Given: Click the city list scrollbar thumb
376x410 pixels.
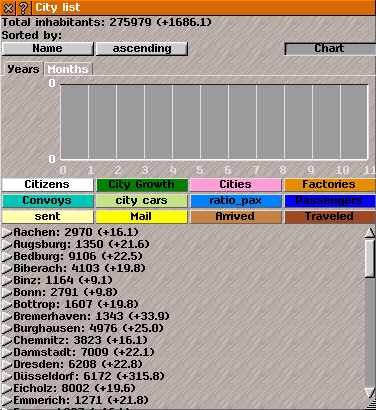Looking at the screenshot, I should (x=370, y=258).
